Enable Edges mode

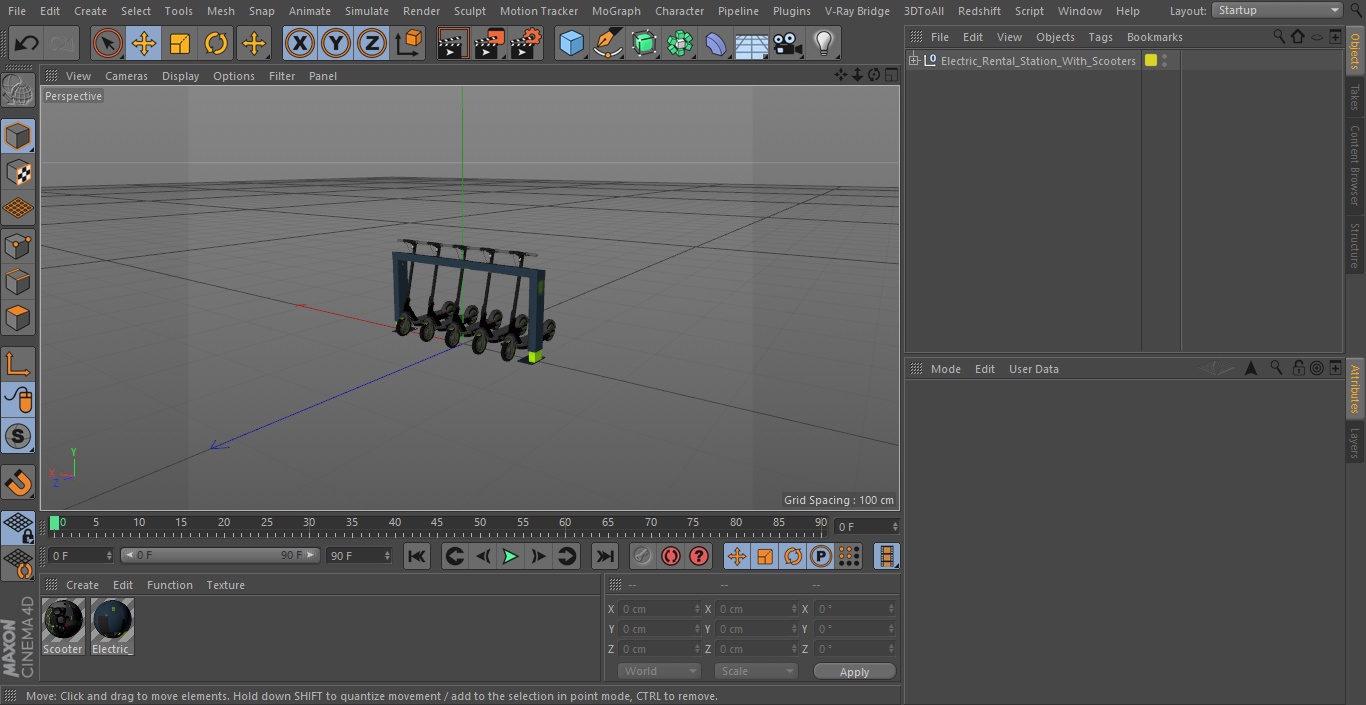[x=18, y=282]
